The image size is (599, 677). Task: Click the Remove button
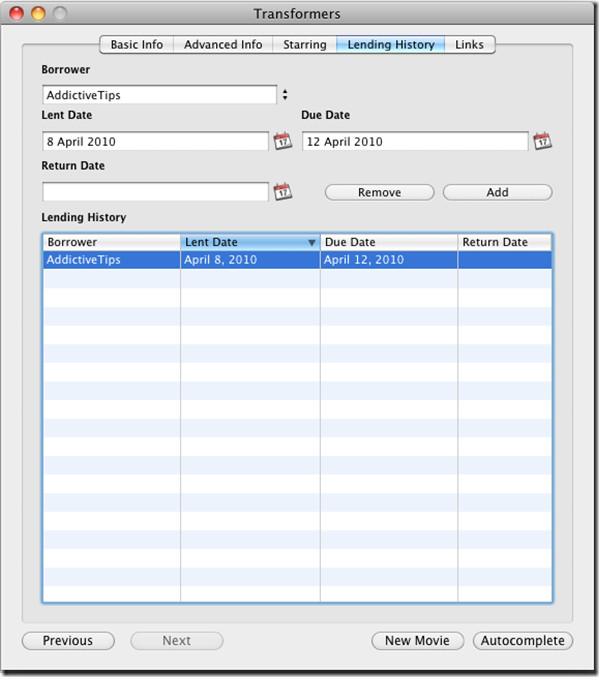tap(379, 193)
